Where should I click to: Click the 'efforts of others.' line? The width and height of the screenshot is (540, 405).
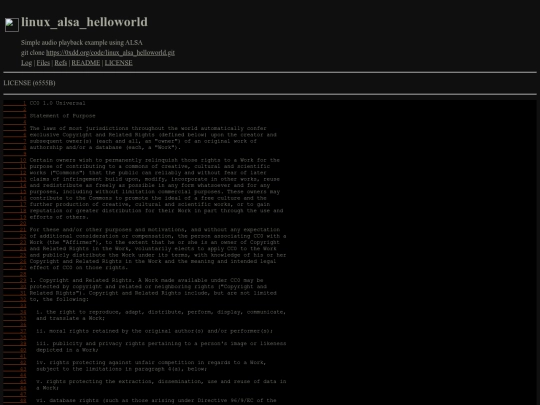pos(59,217)
